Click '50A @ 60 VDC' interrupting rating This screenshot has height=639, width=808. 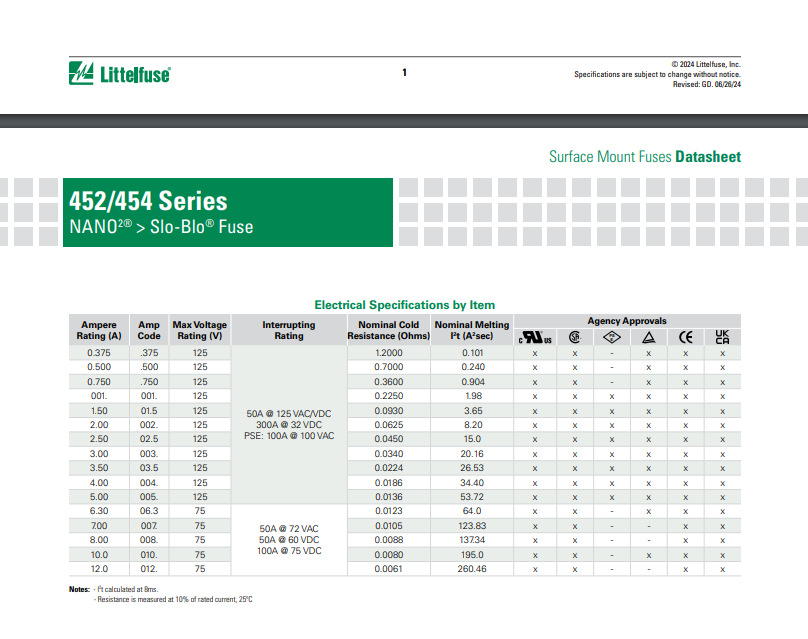[289, 540]
